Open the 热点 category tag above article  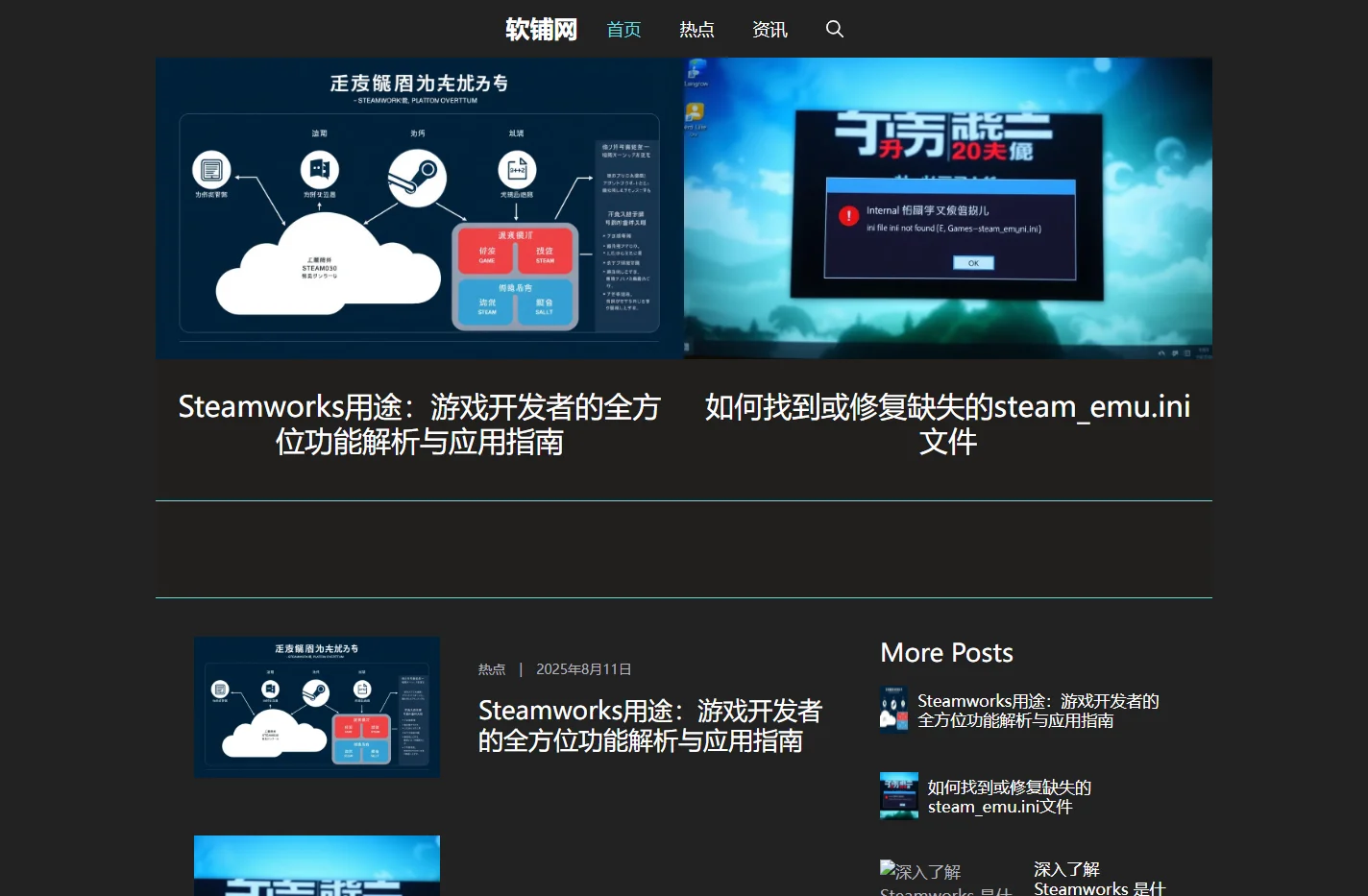click(x=492, y=669)
